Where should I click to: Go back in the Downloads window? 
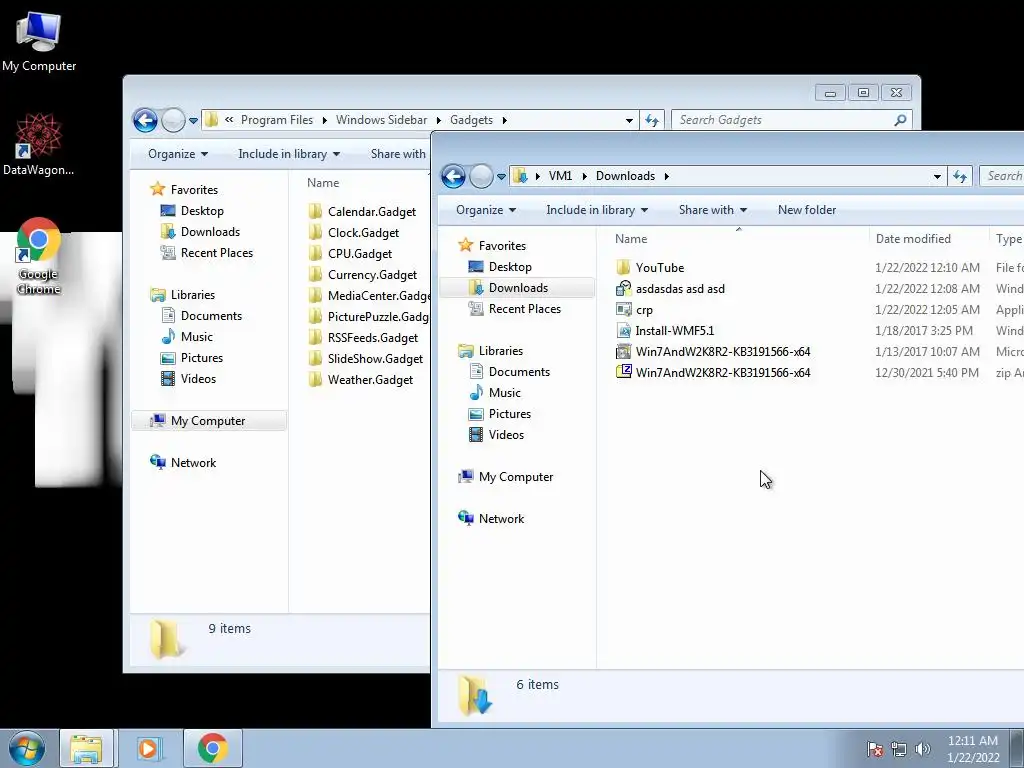pyautogui.click(x=453, y=176)
